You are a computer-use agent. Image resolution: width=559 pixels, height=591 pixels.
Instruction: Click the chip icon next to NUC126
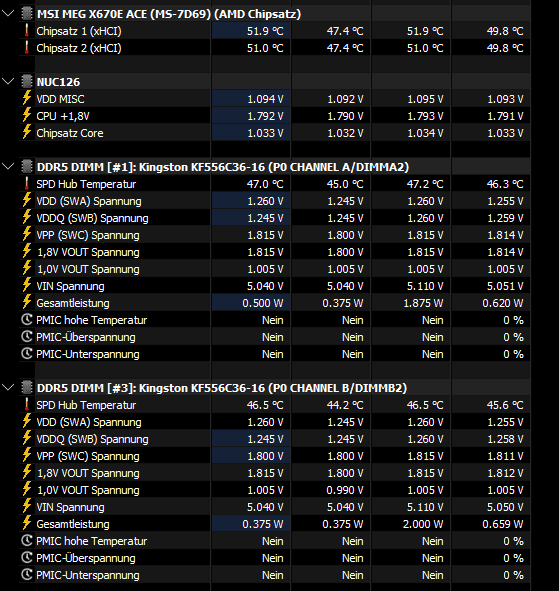[x=27, y=81]
